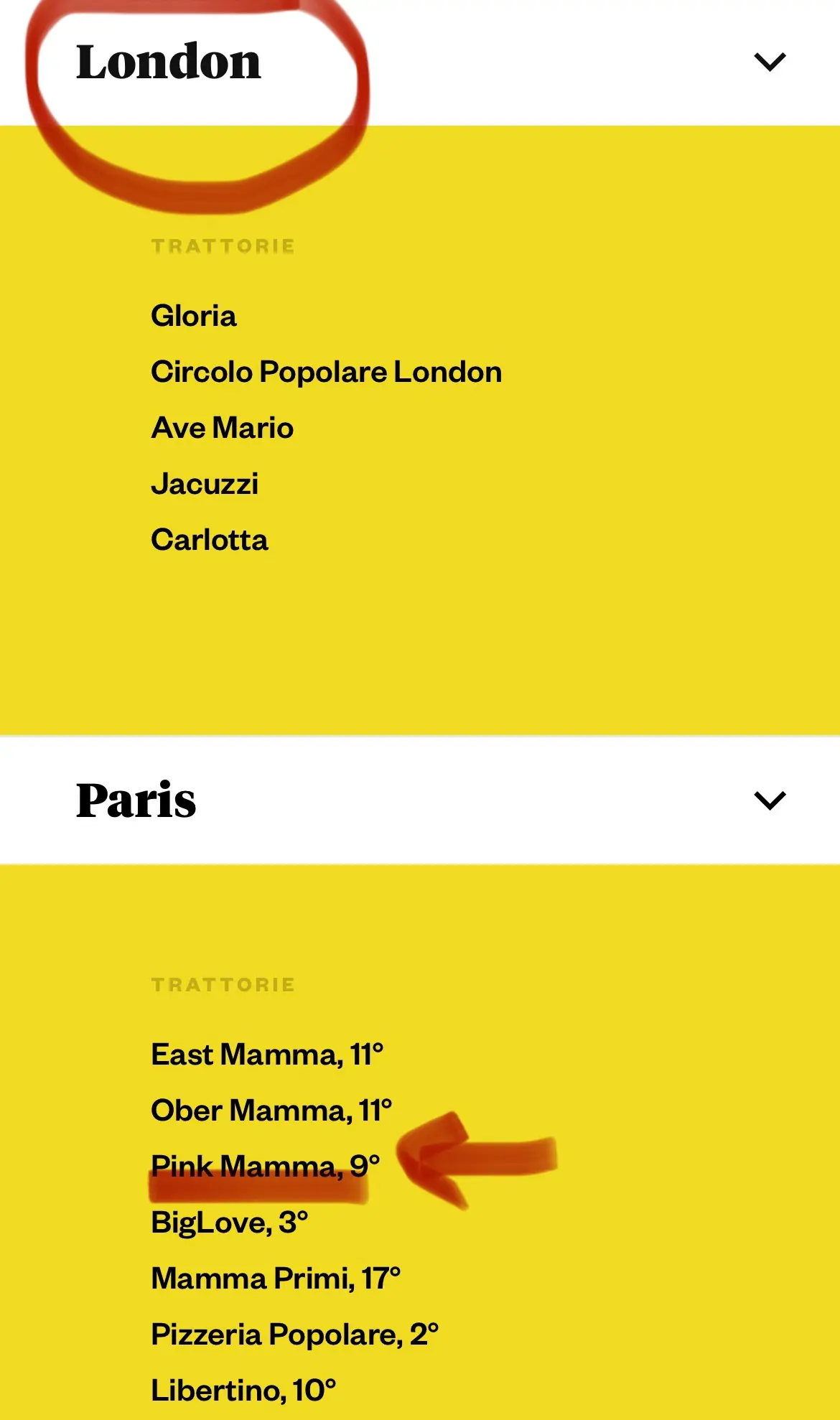This screenshot has height=1420, width=840.
Task: Open the Jacuzzi restaurant page
Action: click(x=205, y=484)
